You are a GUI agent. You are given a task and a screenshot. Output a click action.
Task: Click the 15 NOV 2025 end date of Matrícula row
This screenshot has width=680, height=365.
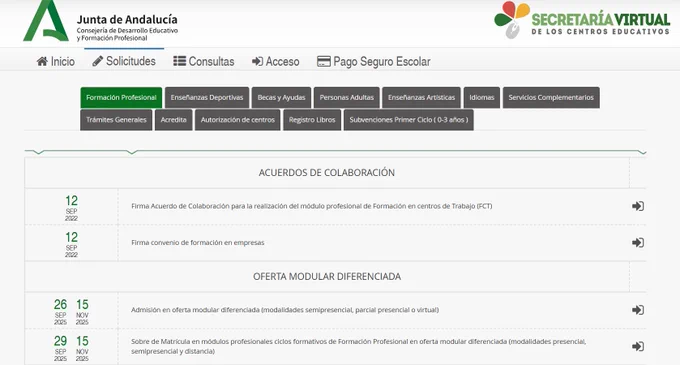pyautogui.click(x=82, y=348)
